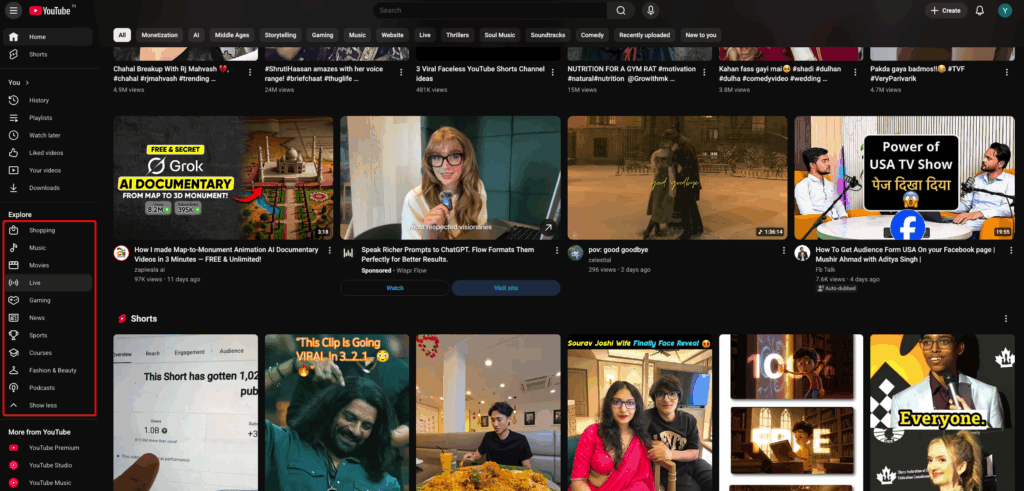Viewport: 1024px width, 491px height.
Task: Open Liked videos
Action: pos(47,153)
